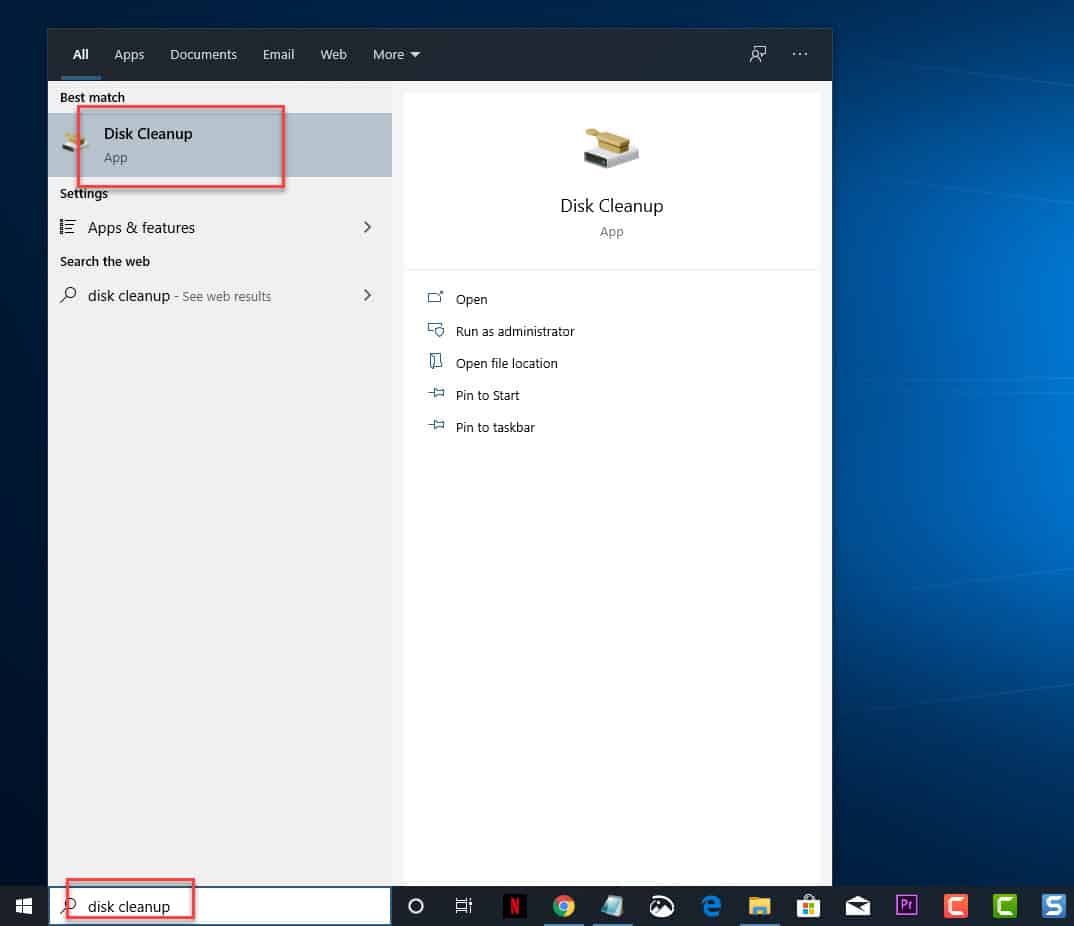Image resolution: width=1074 pixels, height=926 pixels.
Task: Switch to the Web search tab
Action: point(334,55)
